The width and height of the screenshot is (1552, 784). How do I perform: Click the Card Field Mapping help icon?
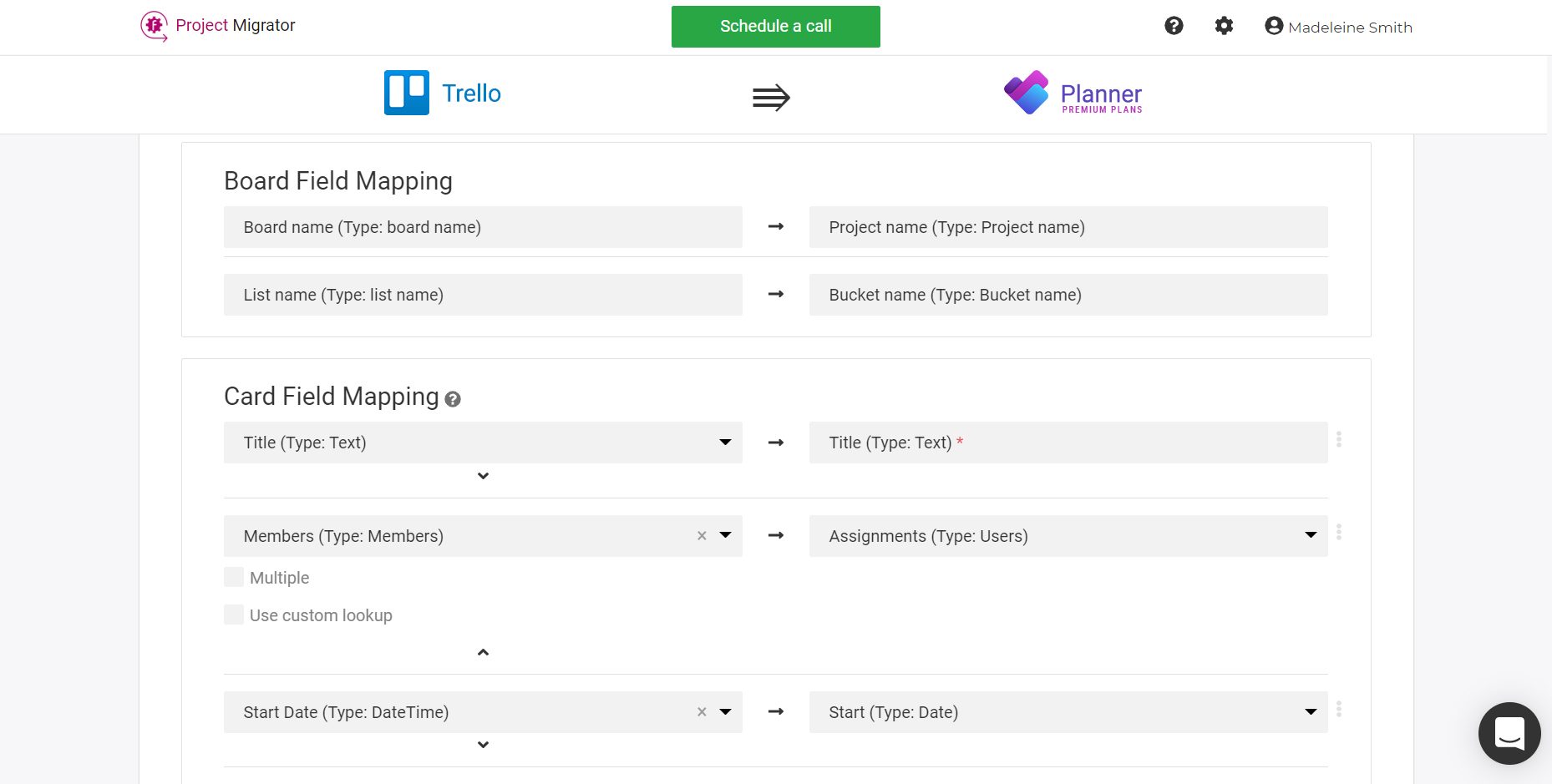tap(453, 399)
